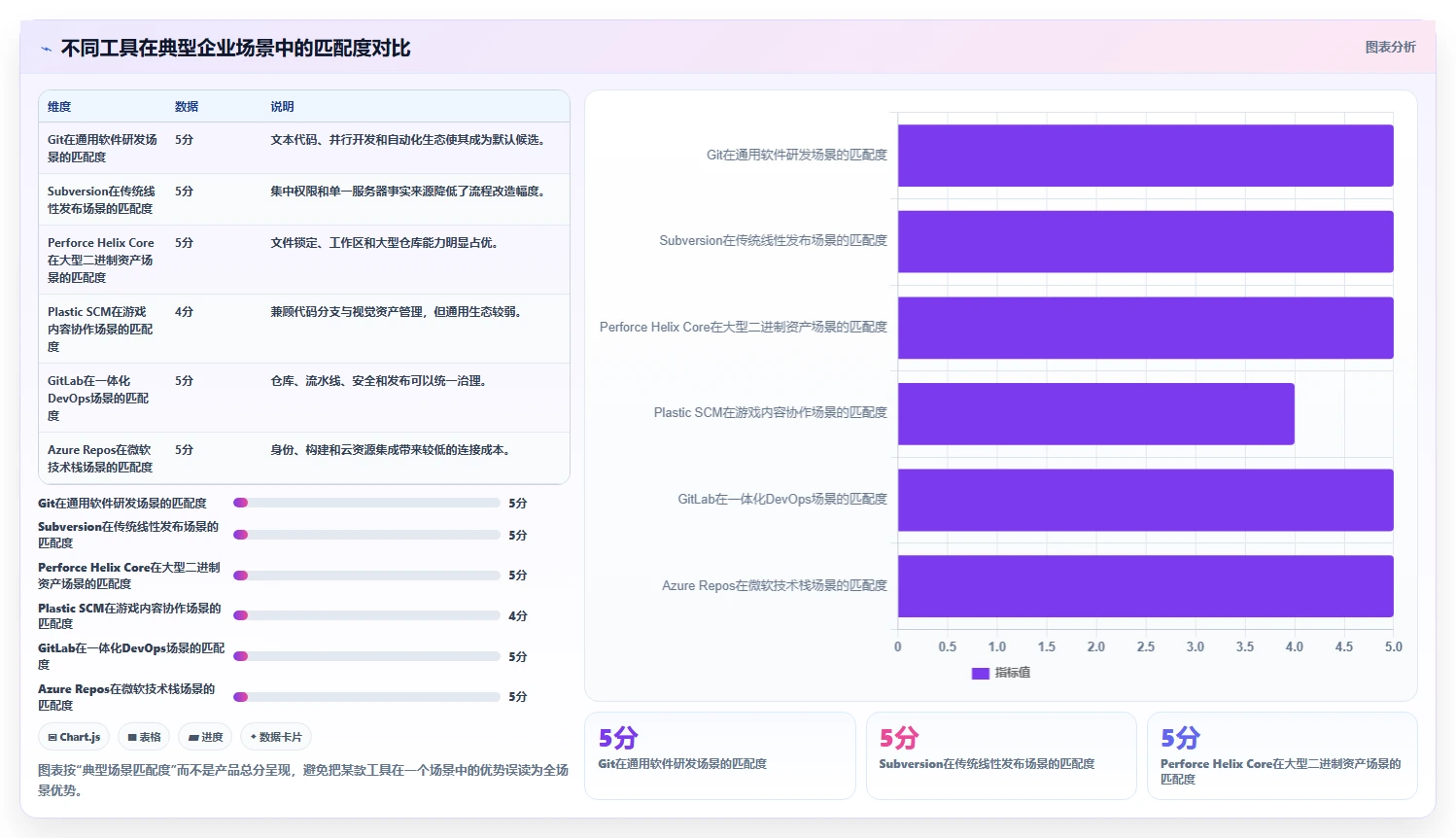The width and height of the screenshot is (1456, 838).
Task: Click description 身份、构建和云资源集成带来较低的连接成本
Action: [x=392, y=450]
